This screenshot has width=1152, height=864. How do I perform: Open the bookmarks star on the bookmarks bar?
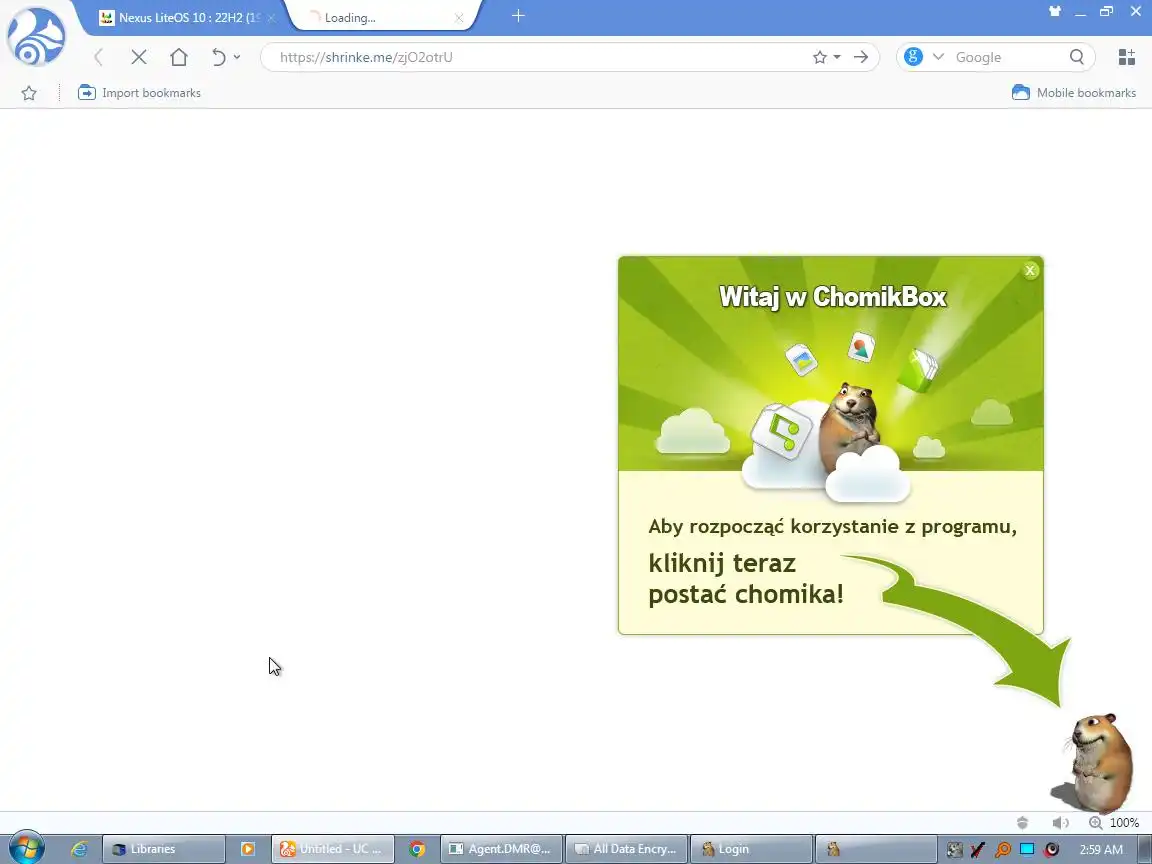[29, 93]
